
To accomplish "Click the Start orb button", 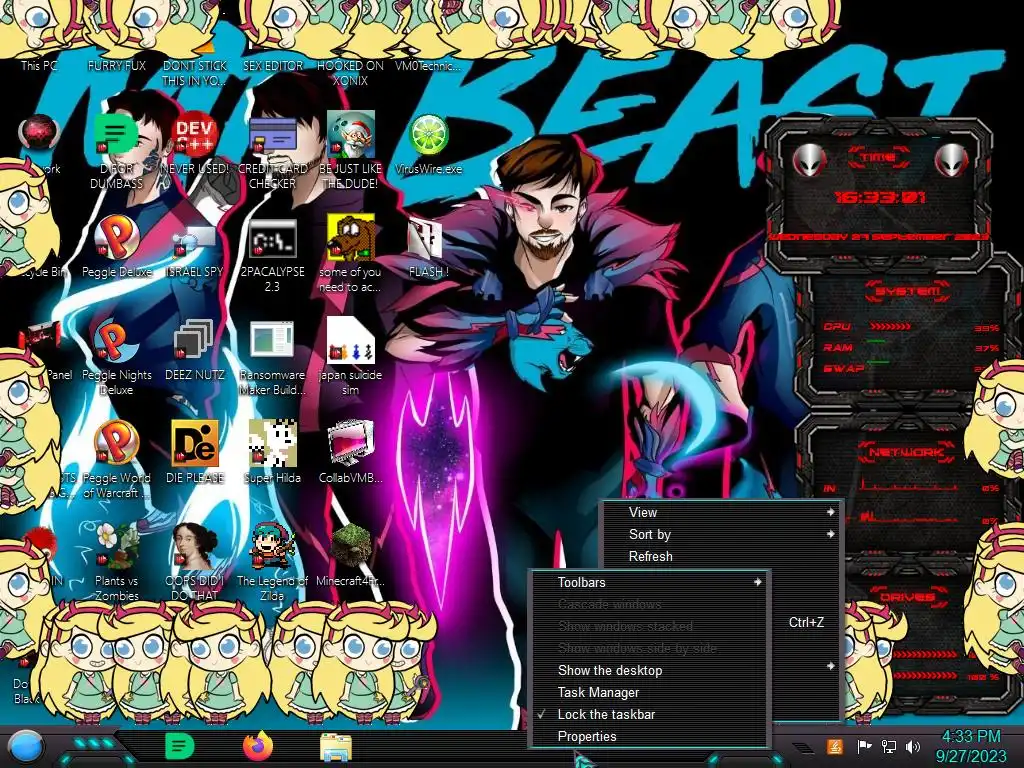I will tap(26, 747).
